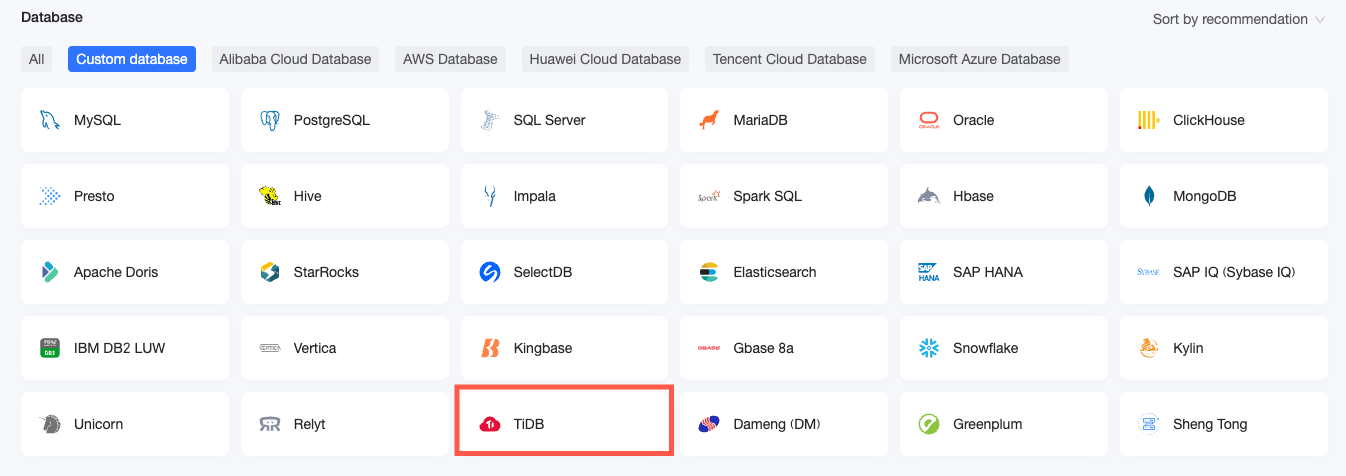Open Microsoft Azure Database tab
Viewport: 1346px width, 476px height.
point(979,59)
